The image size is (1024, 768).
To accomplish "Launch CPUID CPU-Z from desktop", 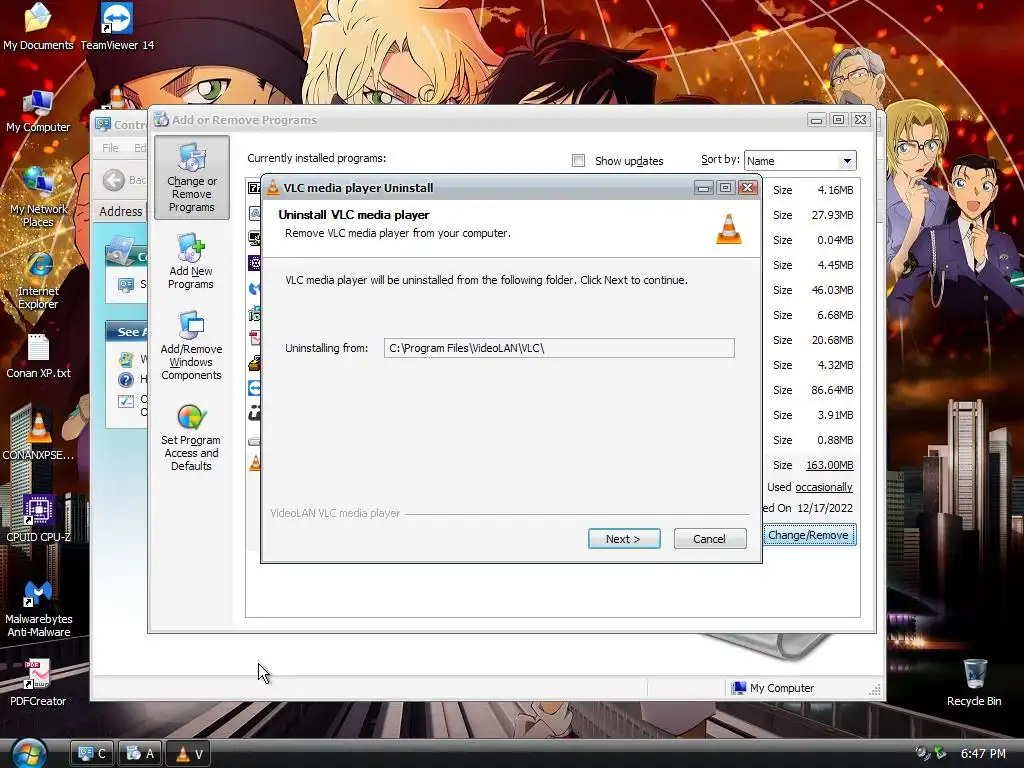I will point(38,519).
